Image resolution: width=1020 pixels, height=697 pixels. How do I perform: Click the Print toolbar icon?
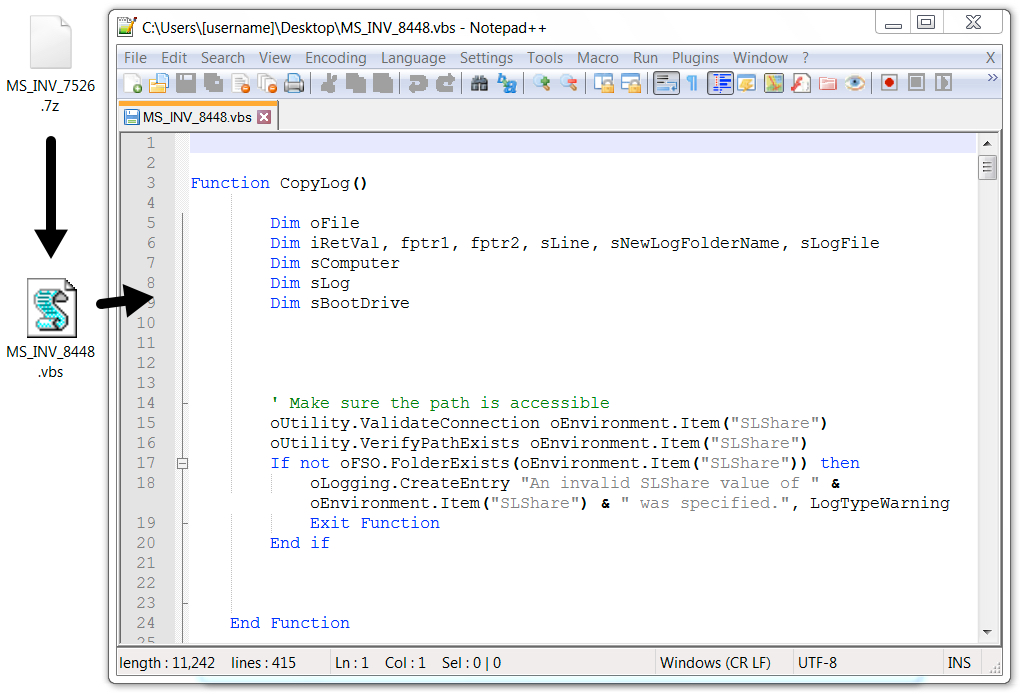[x=294, y=83]
